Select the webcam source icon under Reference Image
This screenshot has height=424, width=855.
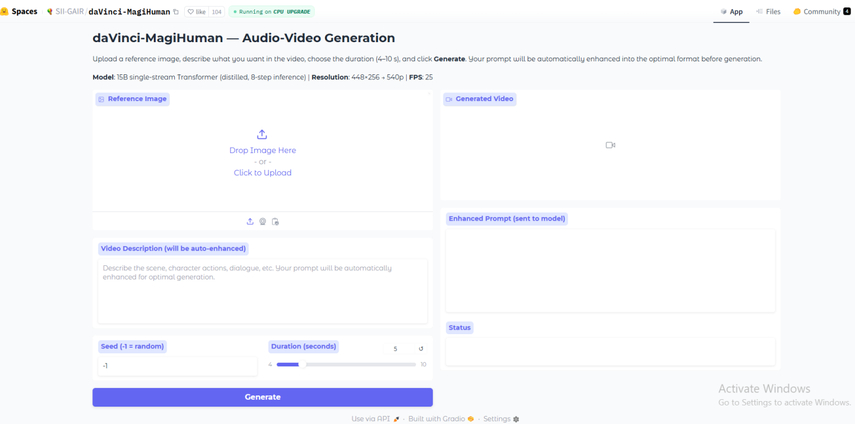[x=263, y=221]
